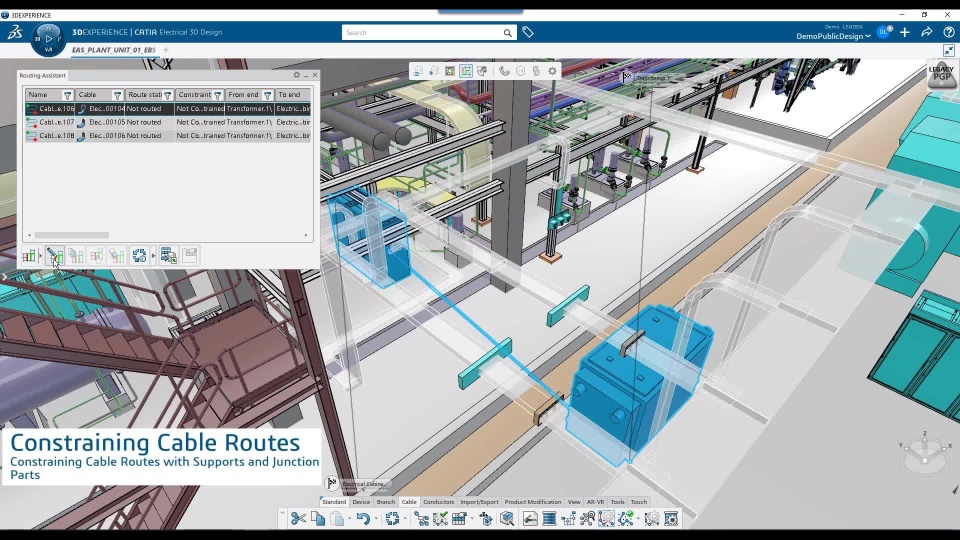Toggle the highlighted grid view icon in floating toolbar
This screenshot has height=540, width=960.
[x=466, y=71]
